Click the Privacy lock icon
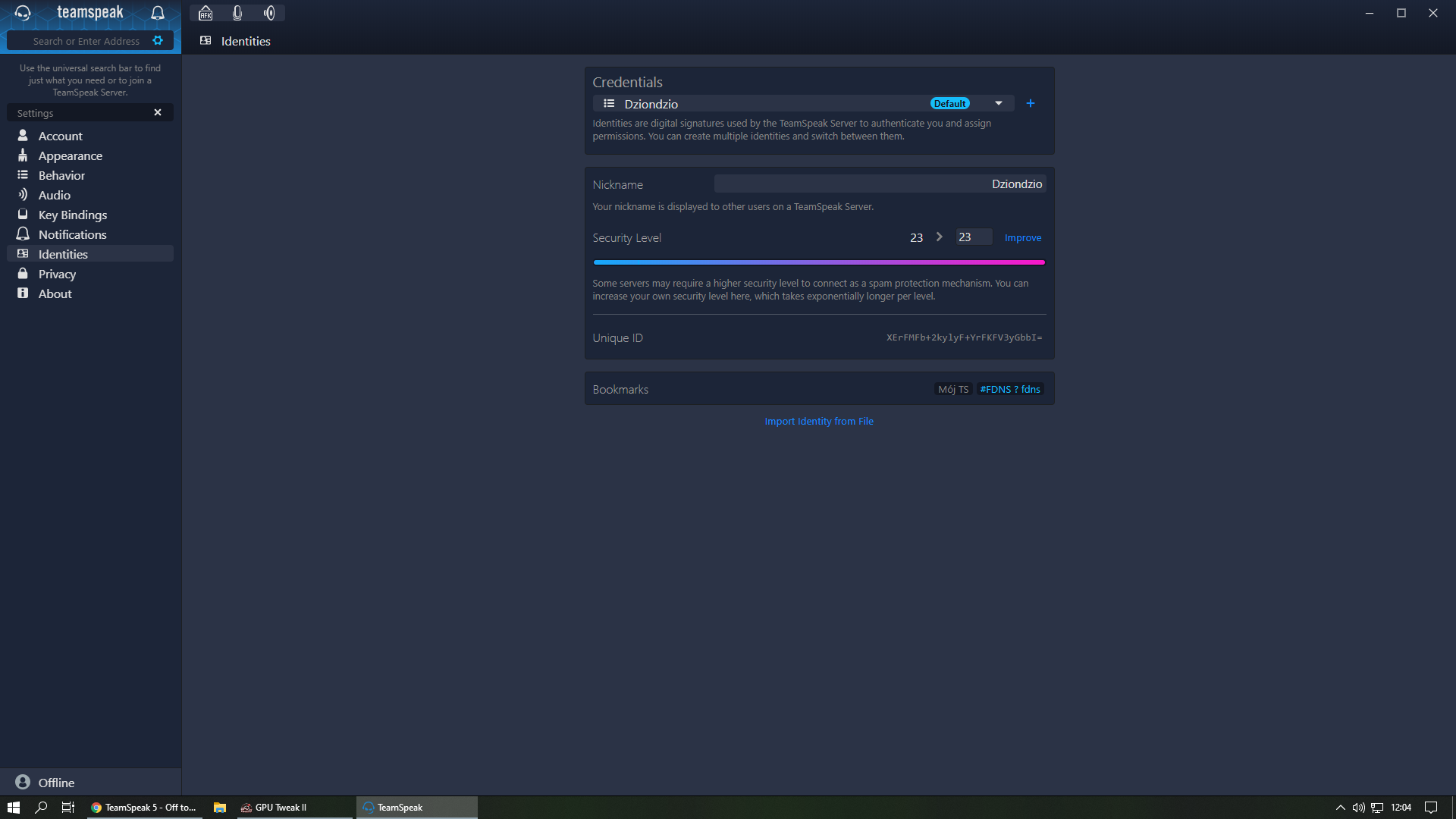This screenshot has width=1456, height=819. 23,274
